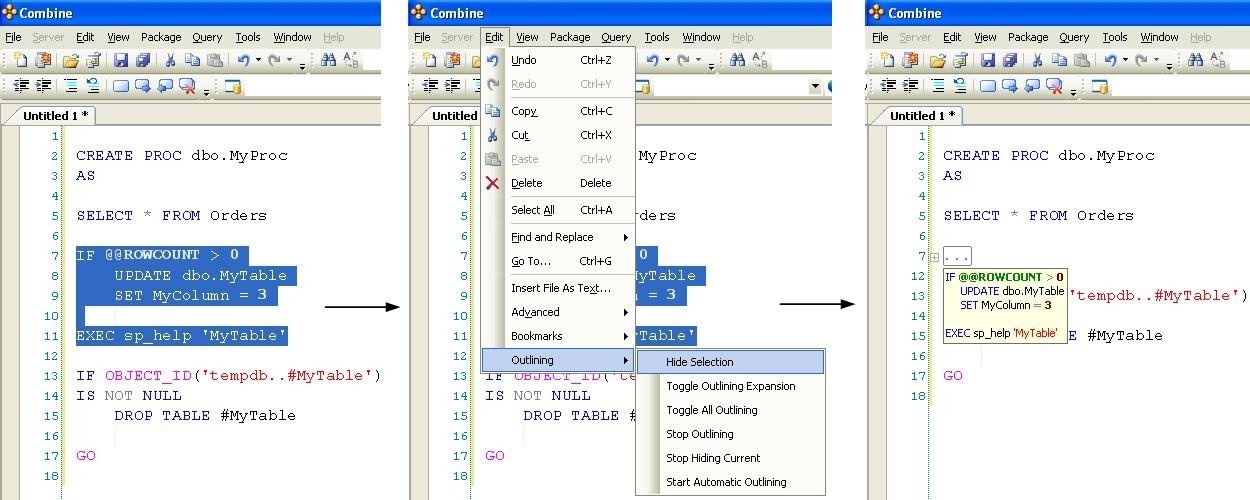Click Cut scissors icon in the right window toolbar
Viewport: 1250px width, 500px height.
(1038, 61)
